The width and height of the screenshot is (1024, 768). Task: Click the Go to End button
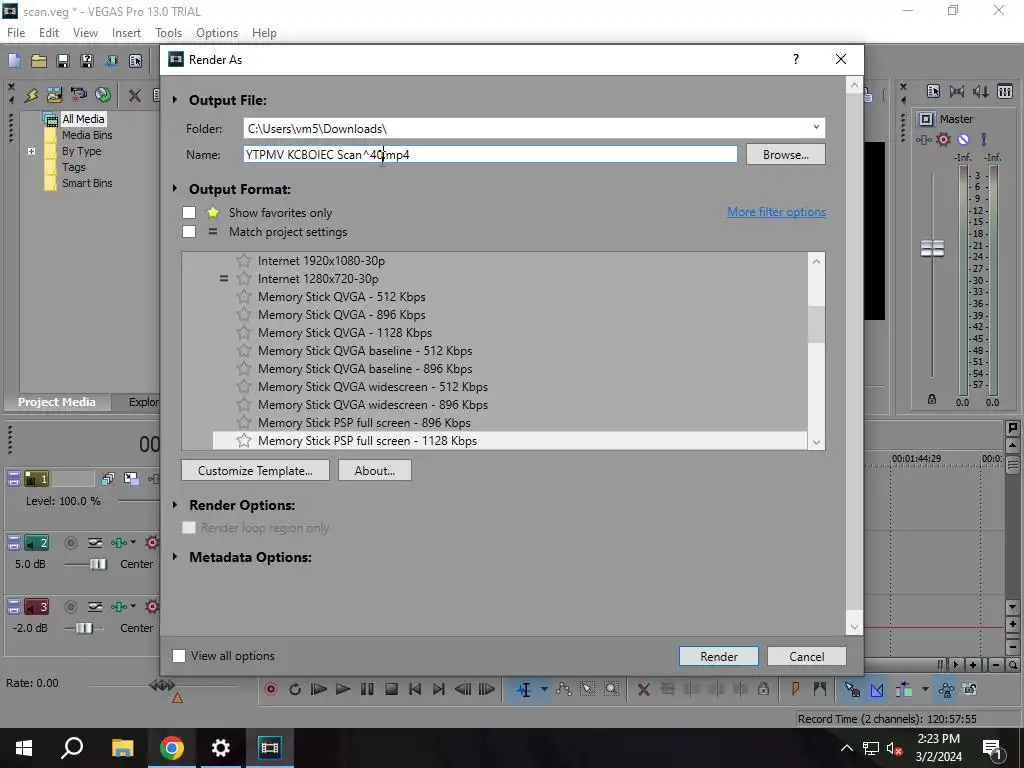(x=439, y=689)
